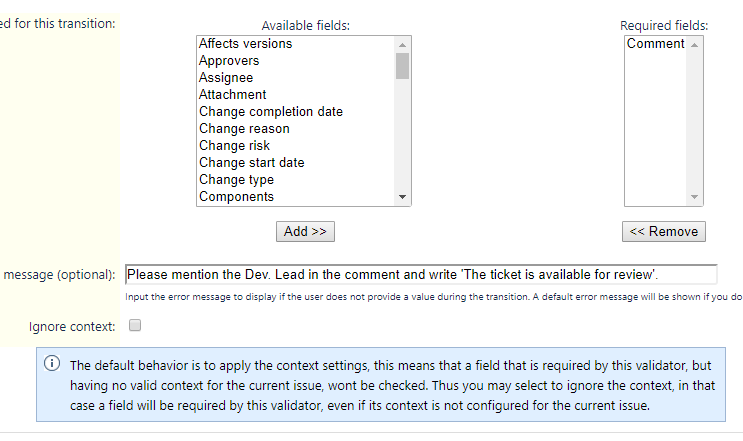This screenshot has width=743, height=441.
Task: Click the Required fields scroll down arrow
Action: pyautogui.click(x=694, y=197)
